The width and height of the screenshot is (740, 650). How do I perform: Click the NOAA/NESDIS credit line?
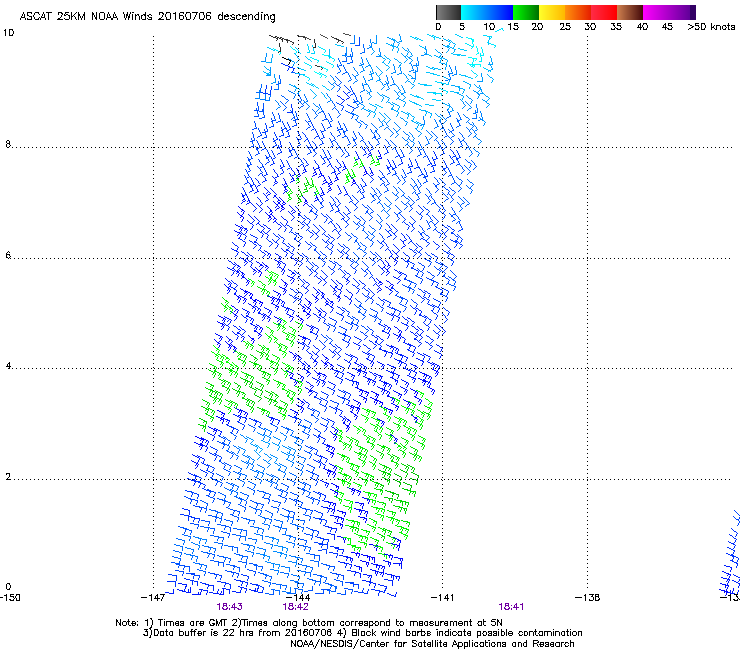[432, 644]
